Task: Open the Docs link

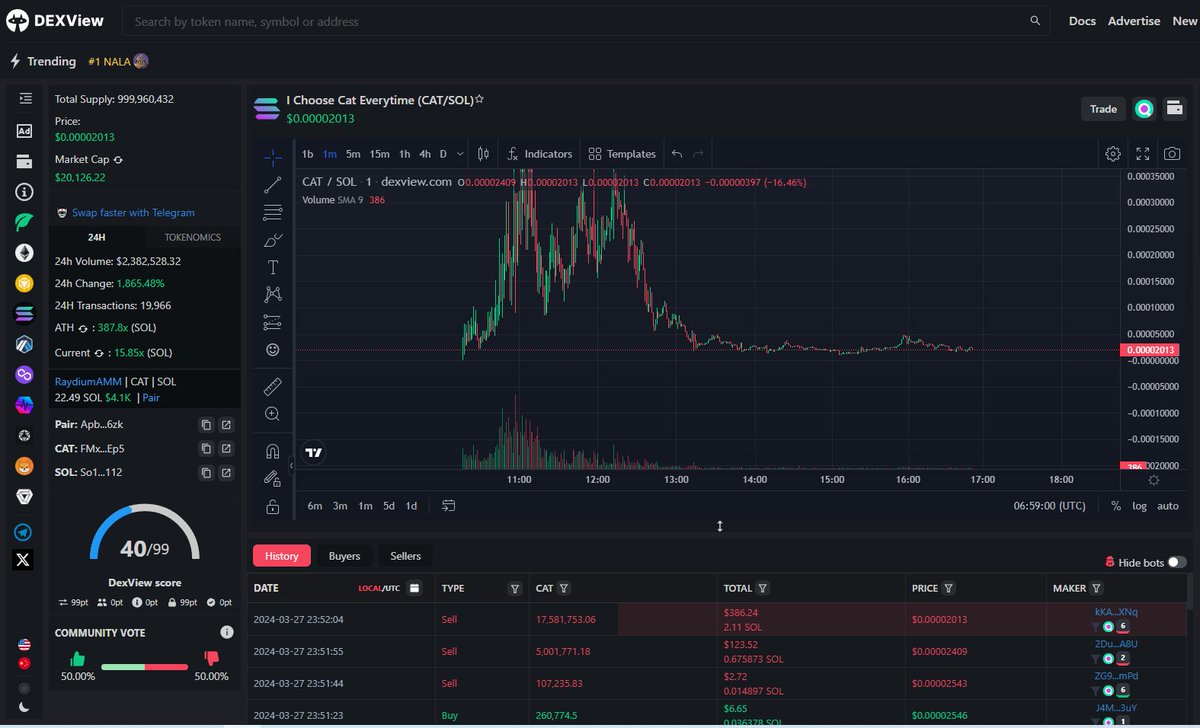Action: (x=1082, y=21)
